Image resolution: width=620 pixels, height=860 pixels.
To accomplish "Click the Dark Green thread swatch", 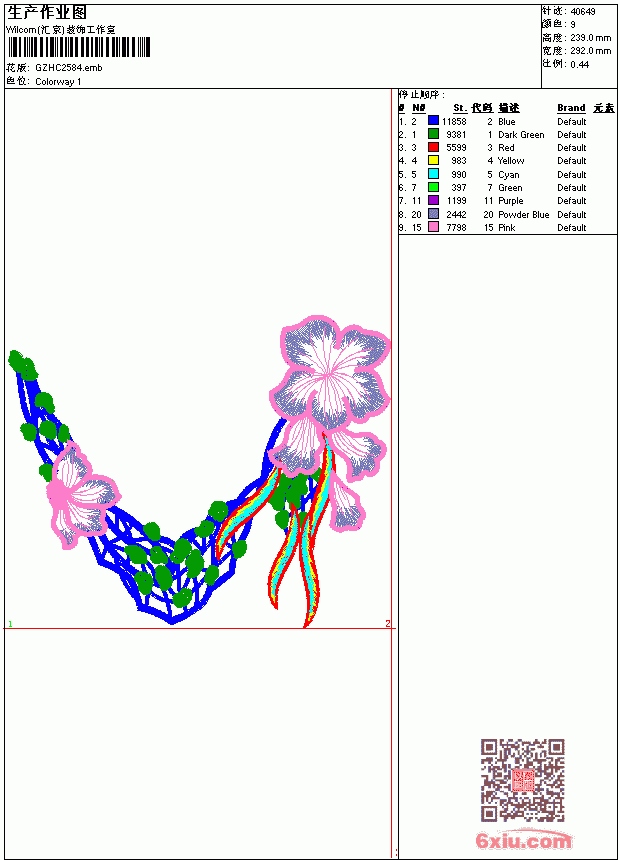I will [x=433, y=134].
